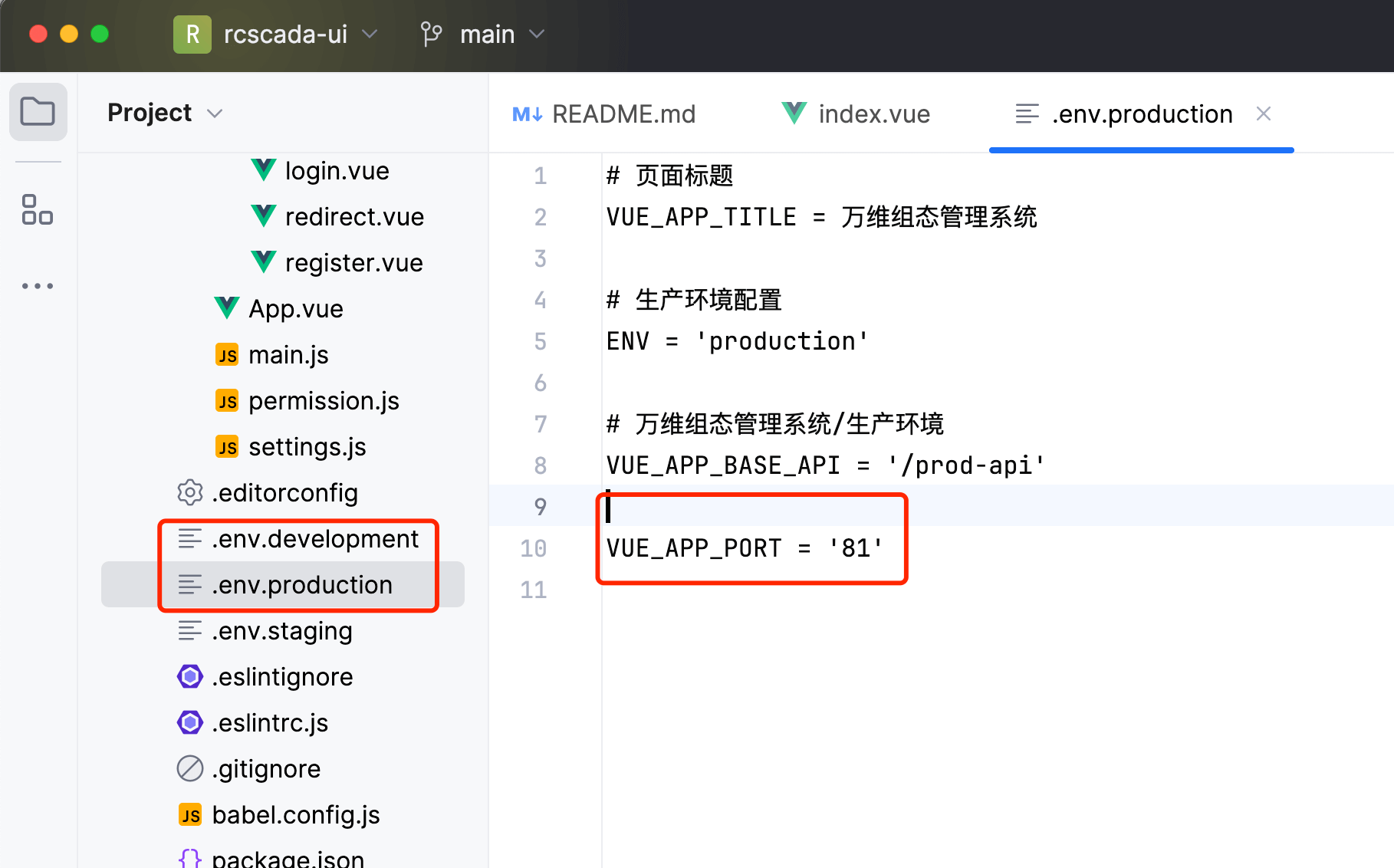This screenshot has height=868, width=1394.
Task: Expand the Project view dropdown chevron
Action: coord(215,113)
